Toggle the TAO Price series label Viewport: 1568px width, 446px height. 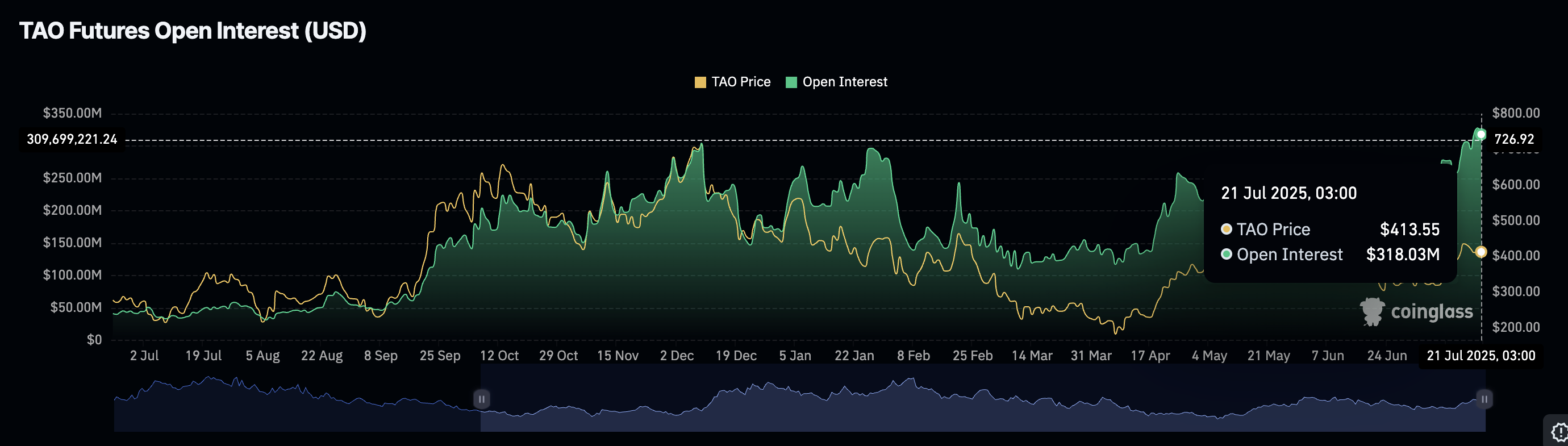tap(741, 82)
